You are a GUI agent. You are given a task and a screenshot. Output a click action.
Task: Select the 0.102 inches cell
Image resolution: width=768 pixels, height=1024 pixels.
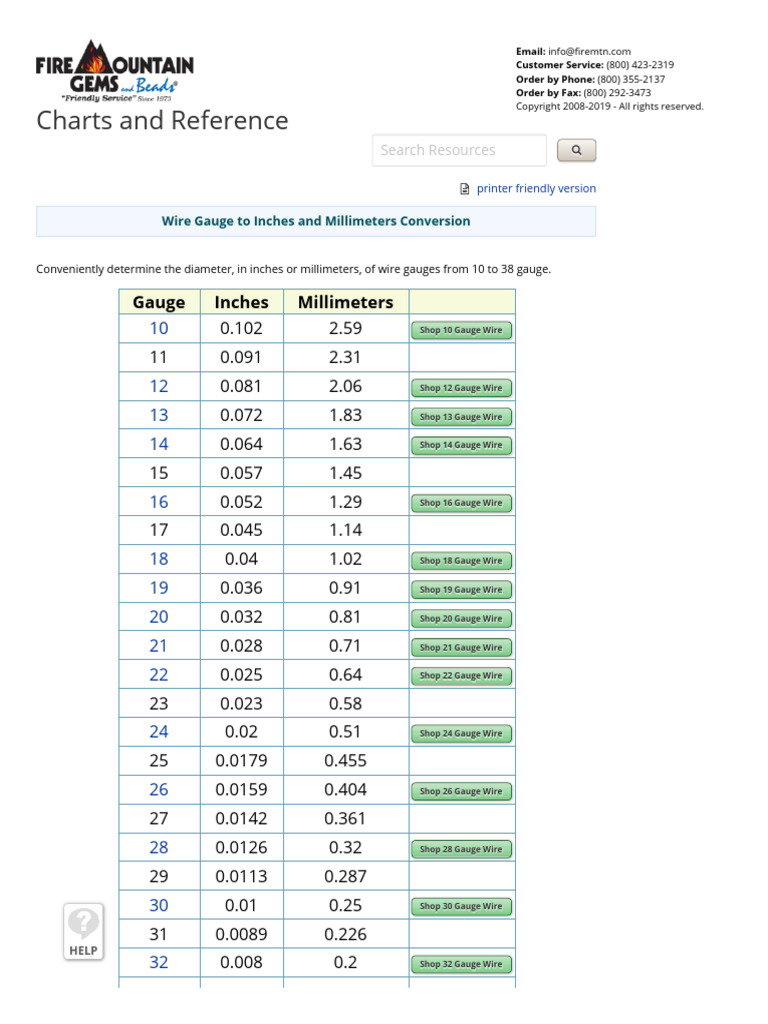tap(242, 328)
